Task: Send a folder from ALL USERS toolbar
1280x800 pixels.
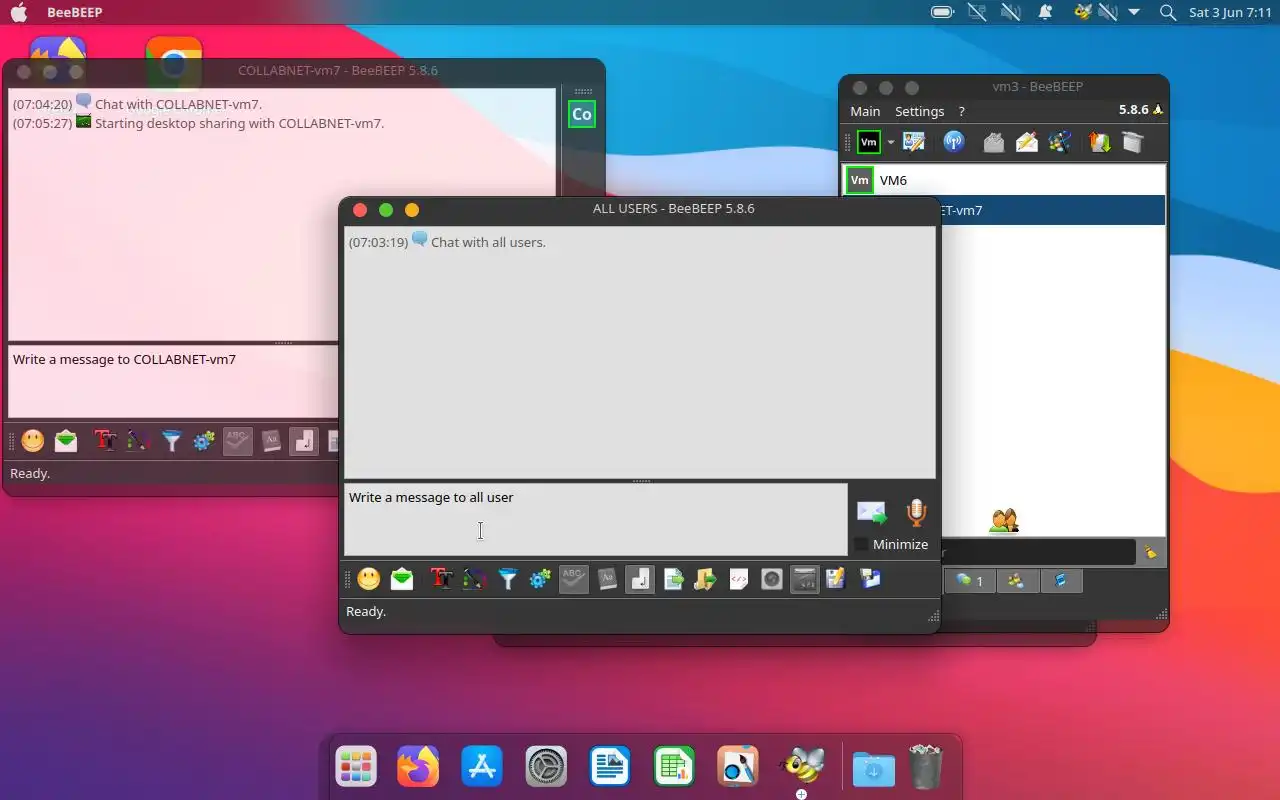Action: pos(706,579)
